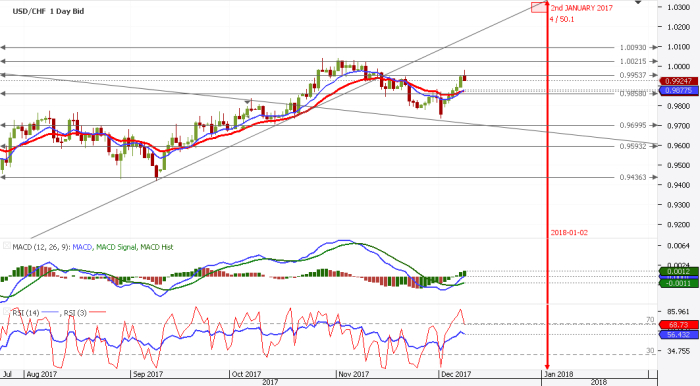Click the left arrow handle of the 0.94363 line
This screenshot has width=700, height=386.
(x=3, y=177)
